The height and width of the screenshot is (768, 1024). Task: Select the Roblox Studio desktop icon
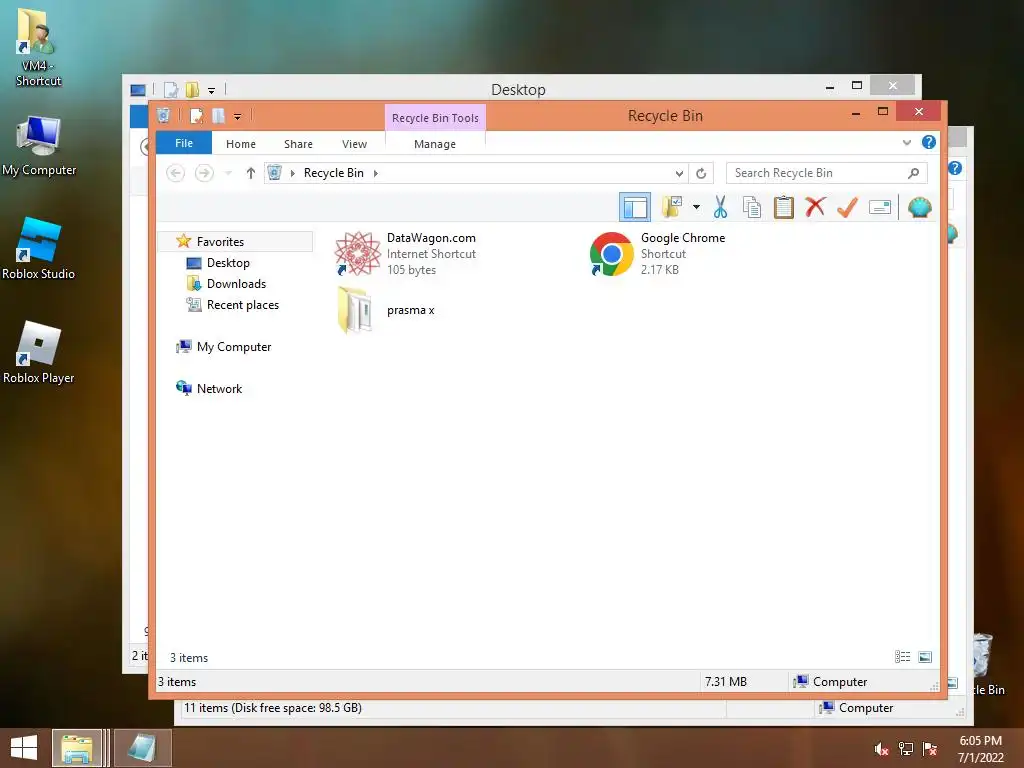point(39,249)
